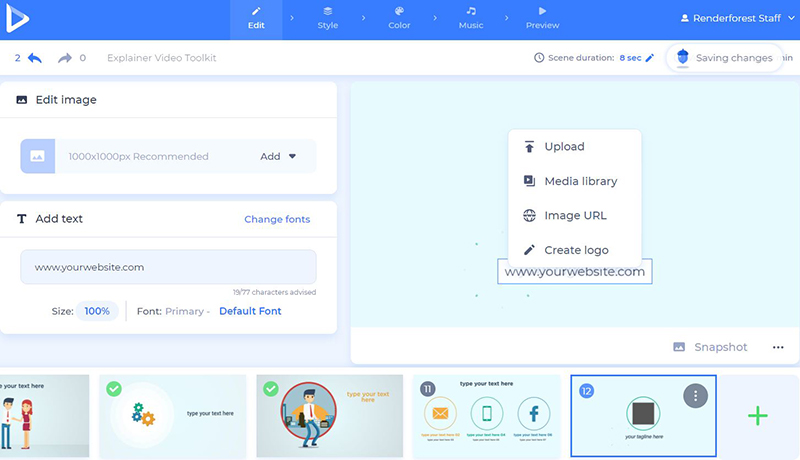800x460 pixels.
Task: Click green checkmark on gears scene
Action: (114, 389)
